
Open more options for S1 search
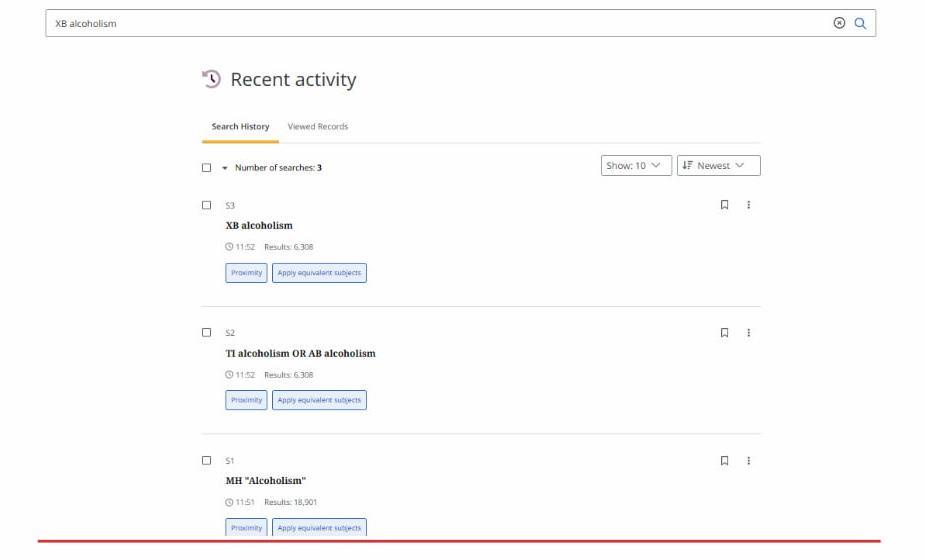tap(748, 461)
